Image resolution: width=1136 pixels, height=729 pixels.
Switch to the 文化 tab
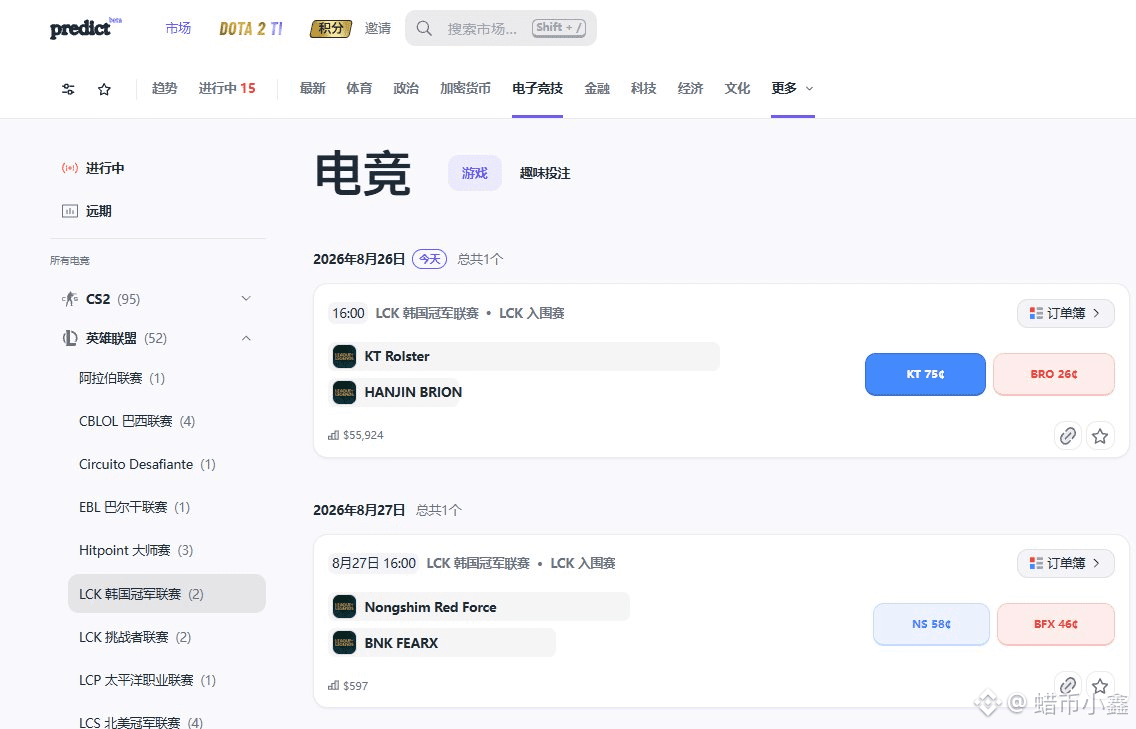click(737, 88)
